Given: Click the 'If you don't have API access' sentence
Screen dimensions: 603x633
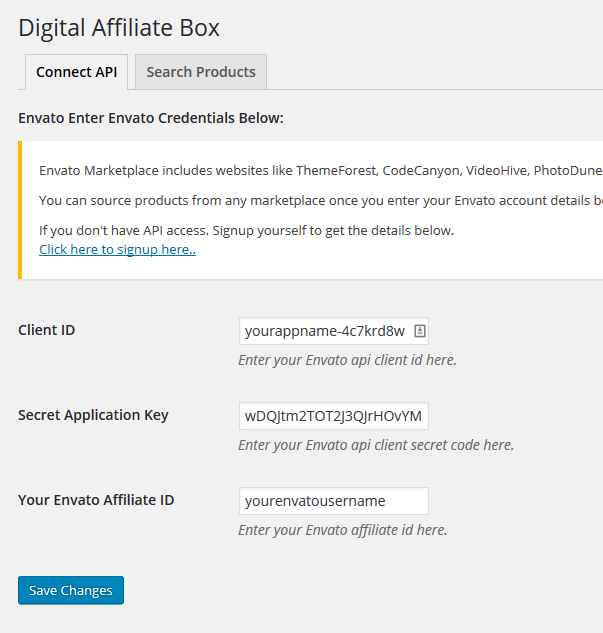Looking at the screenshot, I should 247,231.
